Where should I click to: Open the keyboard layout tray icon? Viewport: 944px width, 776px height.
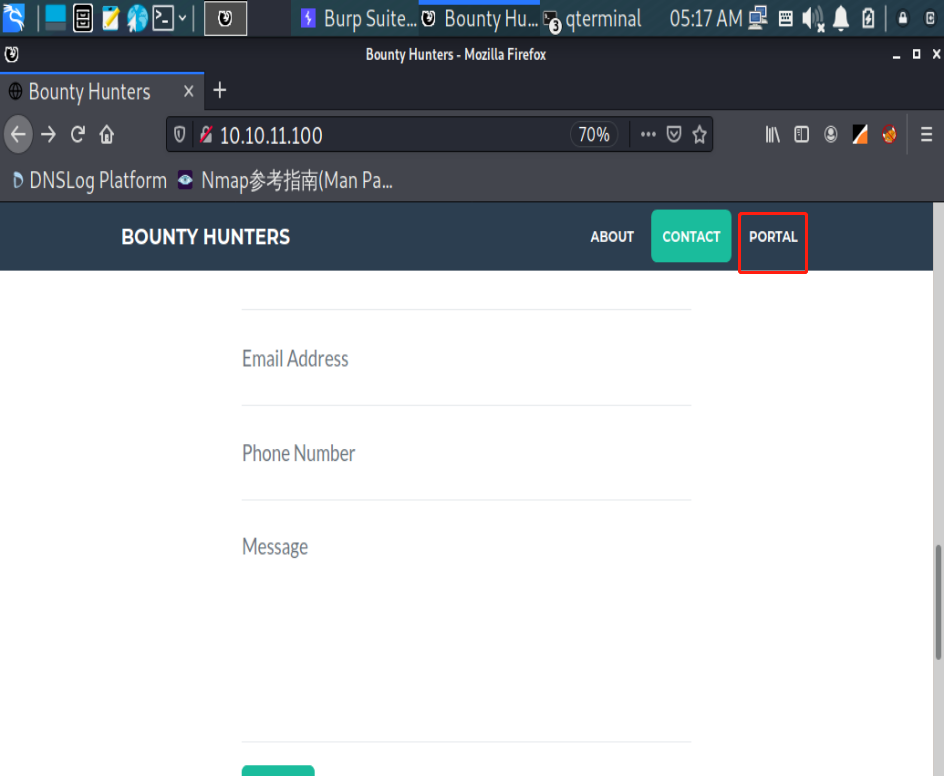point(786,19)
